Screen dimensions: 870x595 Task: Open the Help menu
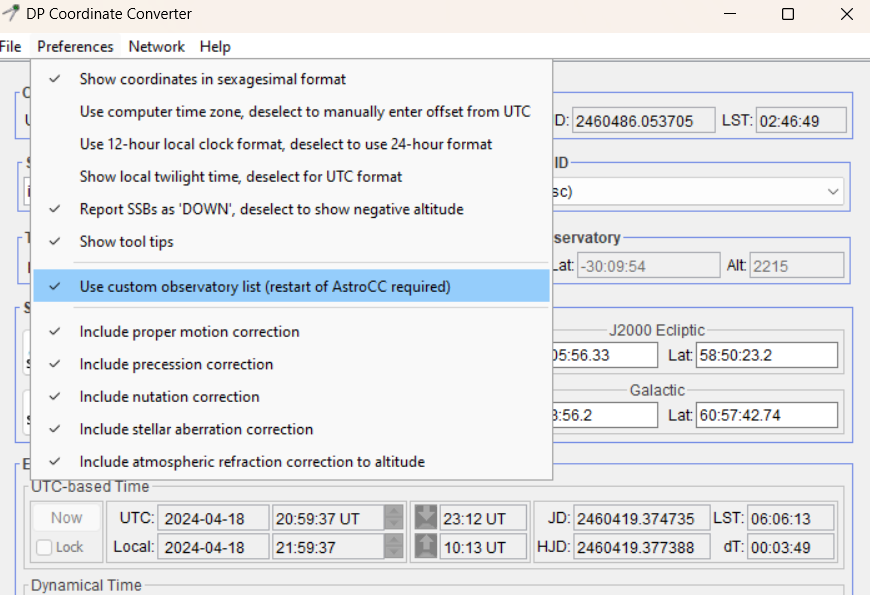tap(215, 47)
